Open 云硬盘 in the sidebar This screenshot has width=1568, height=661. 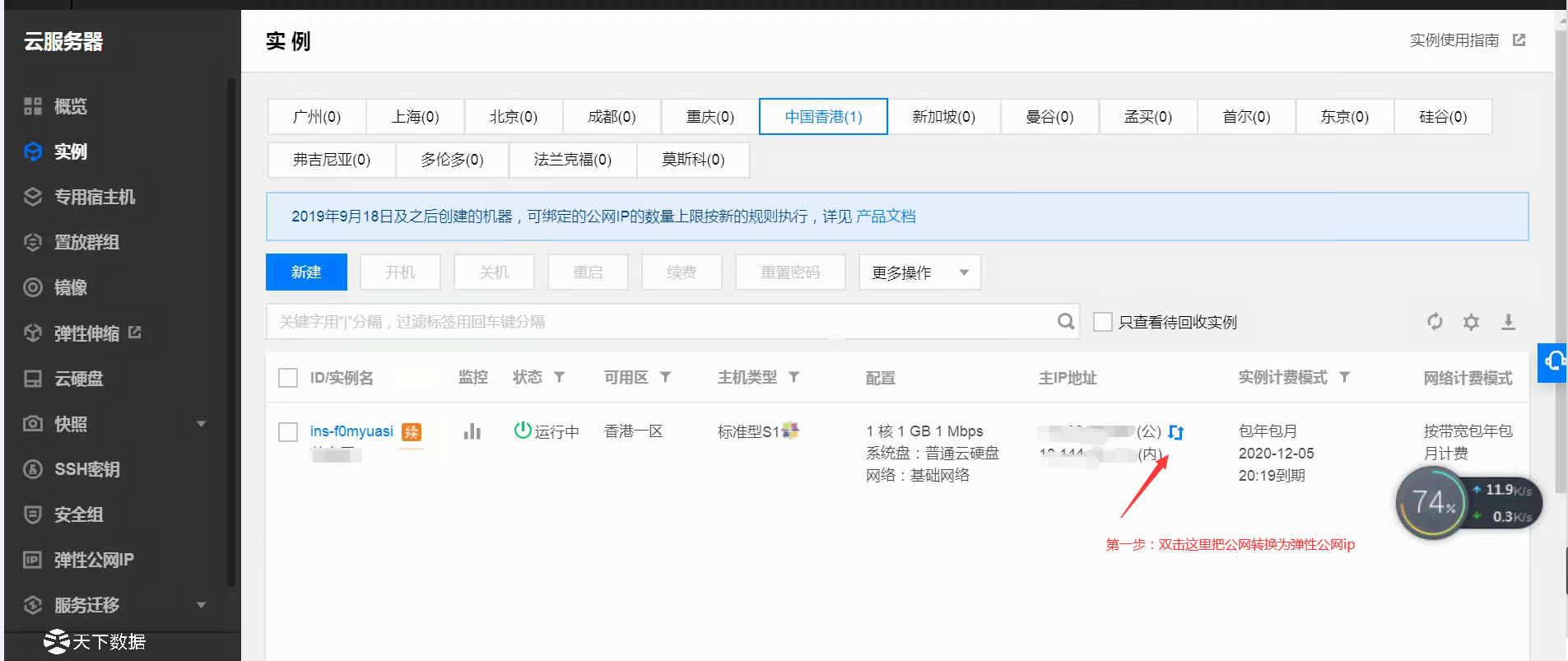[79, 379]
